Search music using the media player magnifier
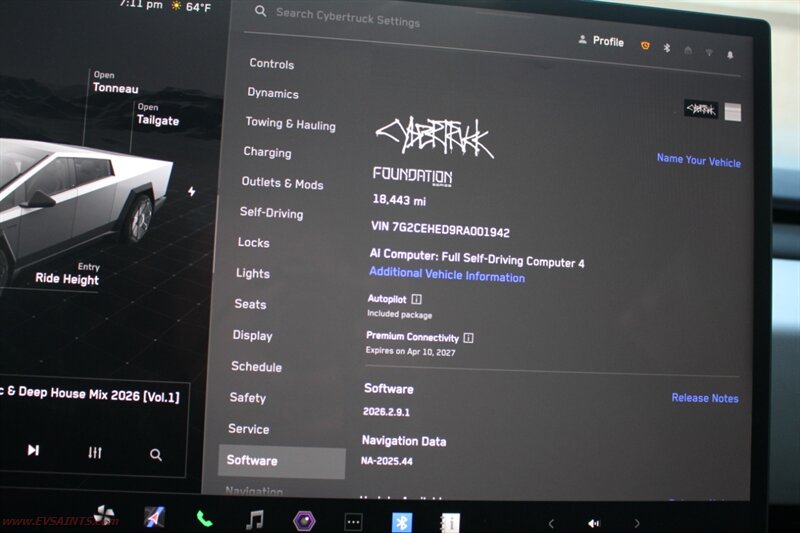This screenshot has height=533, width=800. [x=156, y=455]
